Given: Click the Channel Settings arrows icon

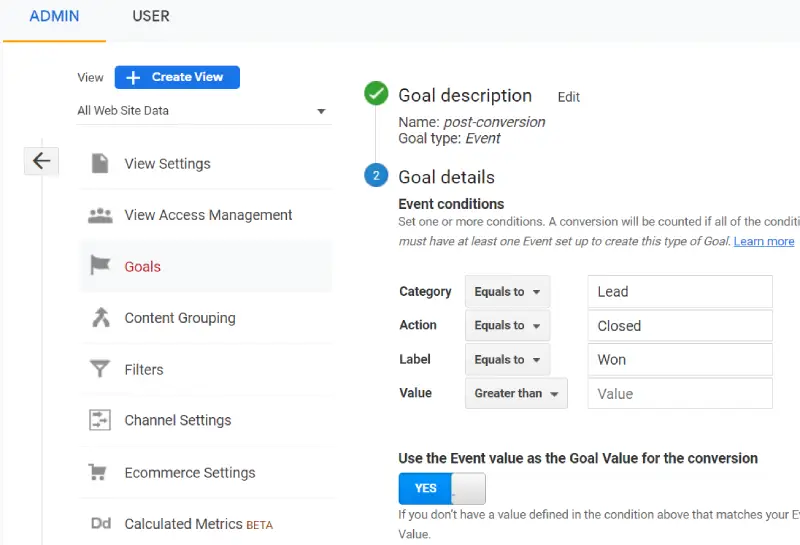Looking at the screenshot, I should point(100,420).
